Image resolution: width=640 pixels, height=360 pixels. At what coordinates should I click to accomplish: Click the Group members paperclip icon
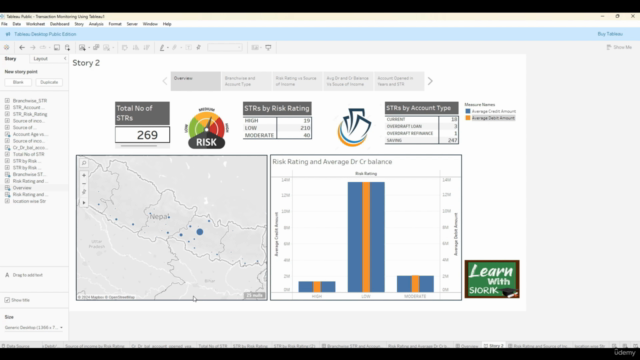175,47
